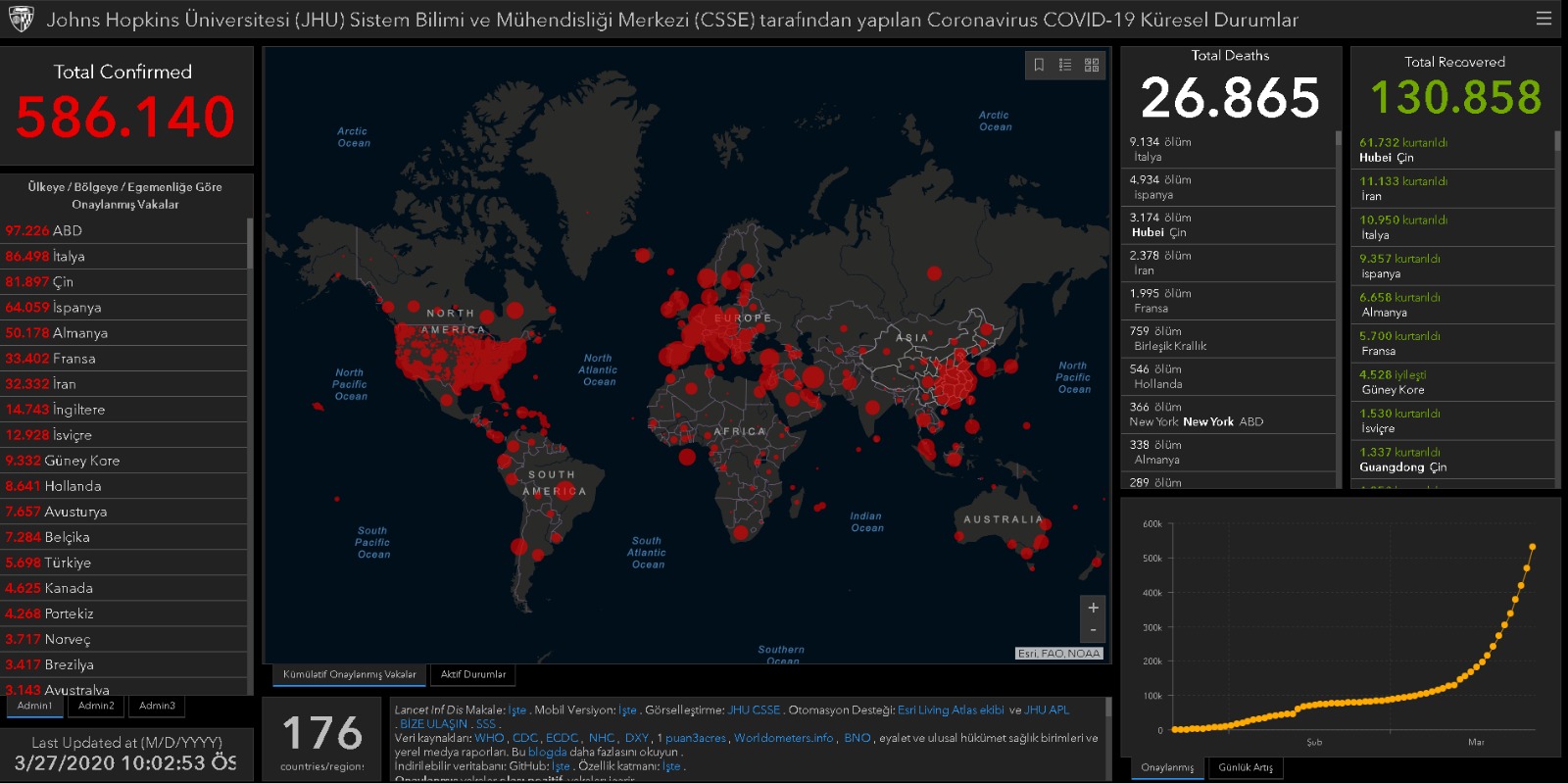Image resolution: width=1568 pixels, height=783 pixels.
Task: Click İran recovered entry 11.133
Action: coord(1453,188)
